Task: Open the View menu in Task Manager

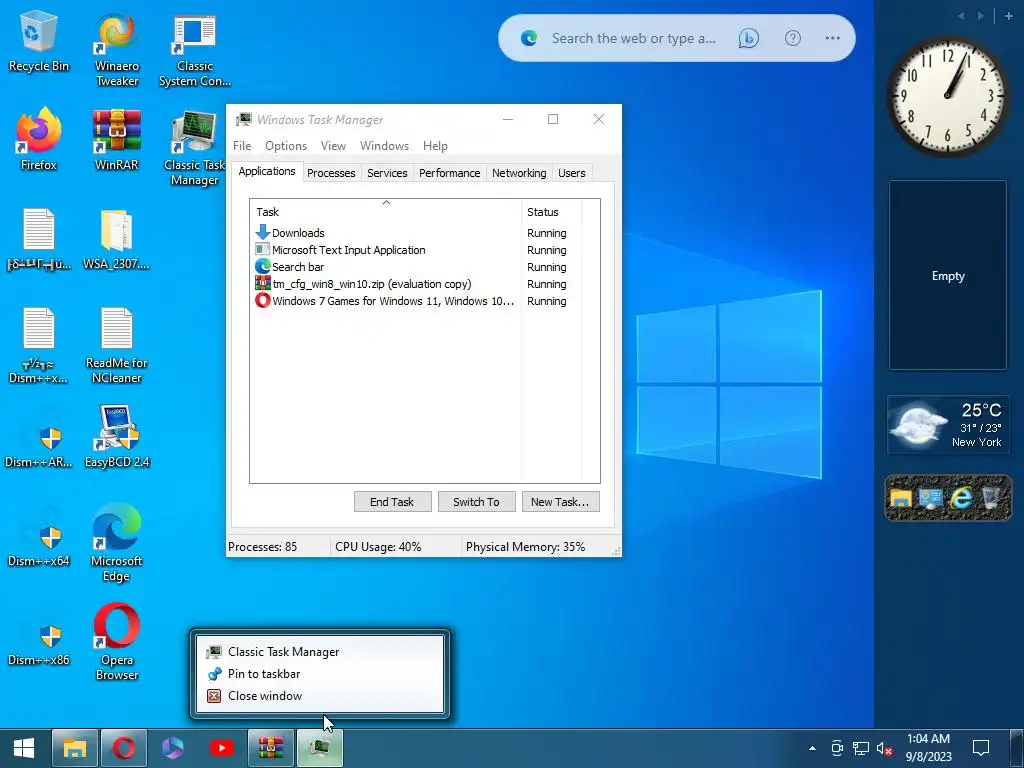Action: click(x=333, y=146)
